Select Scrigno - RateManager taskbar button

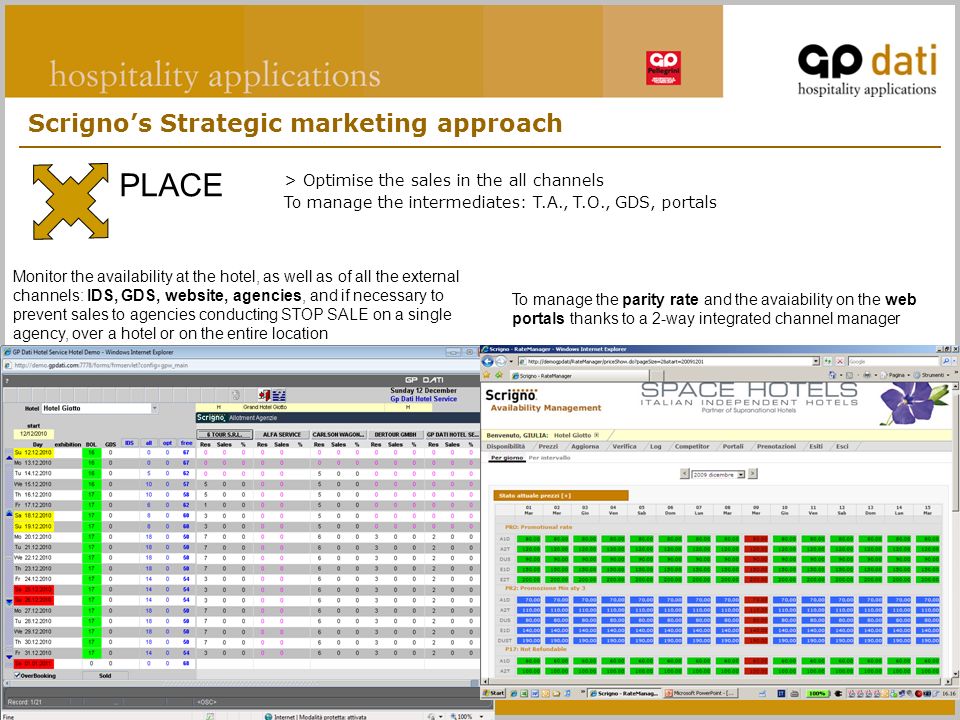coord(624,693)
